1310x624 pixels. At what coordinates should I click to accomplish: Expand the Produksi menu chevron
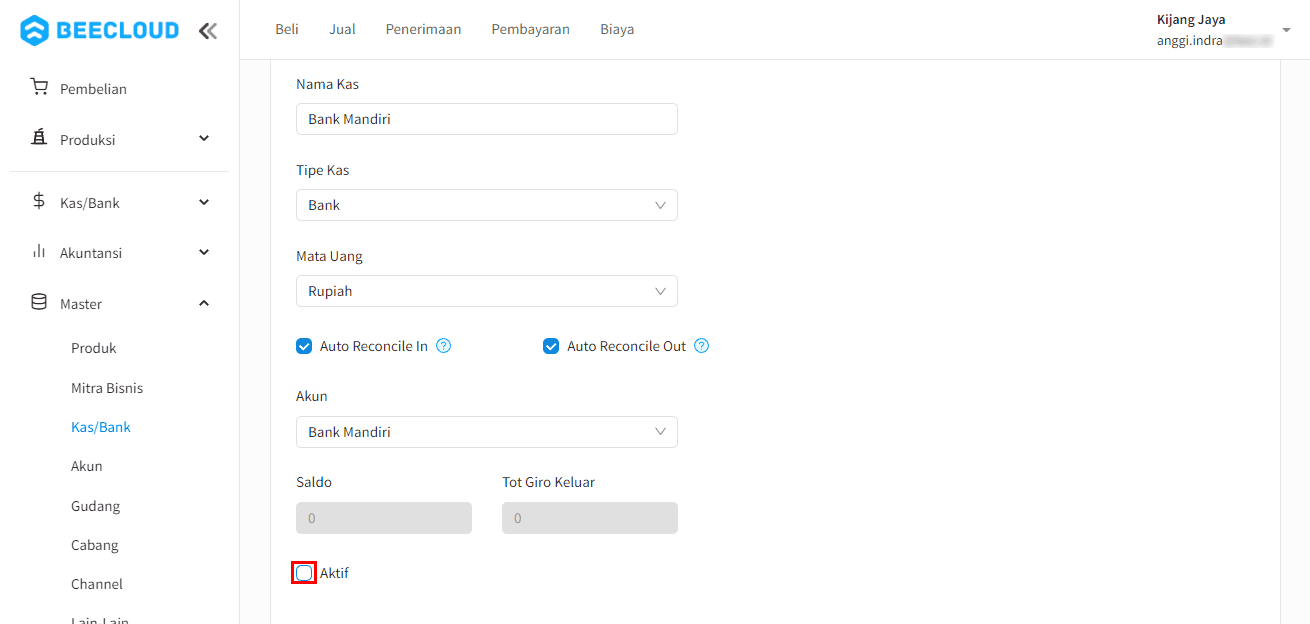point(204,139)
